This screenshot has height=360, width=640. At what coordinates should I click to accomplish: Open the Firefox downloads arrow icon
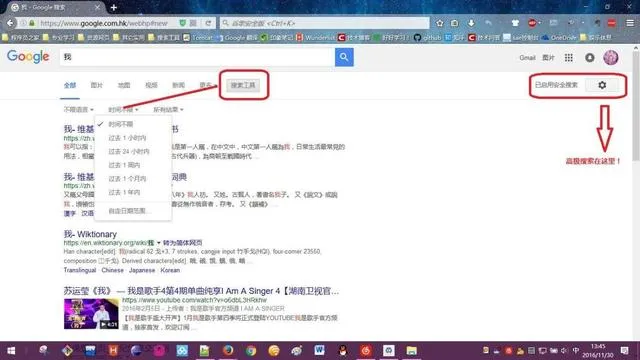pyautogui.click(x=471, y=23)
